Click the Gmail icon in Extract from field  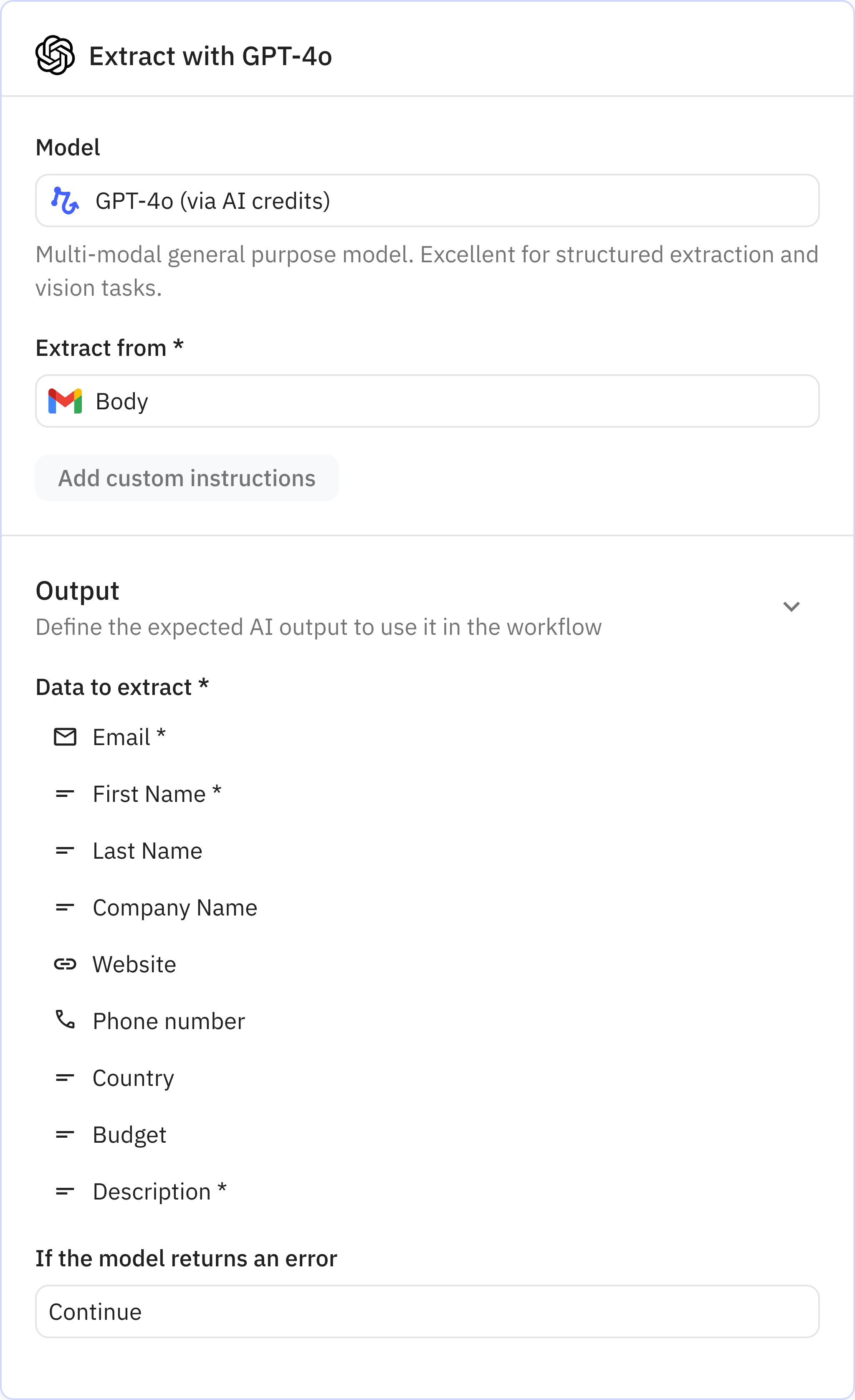pyautogui.click(x=65, y=401)
